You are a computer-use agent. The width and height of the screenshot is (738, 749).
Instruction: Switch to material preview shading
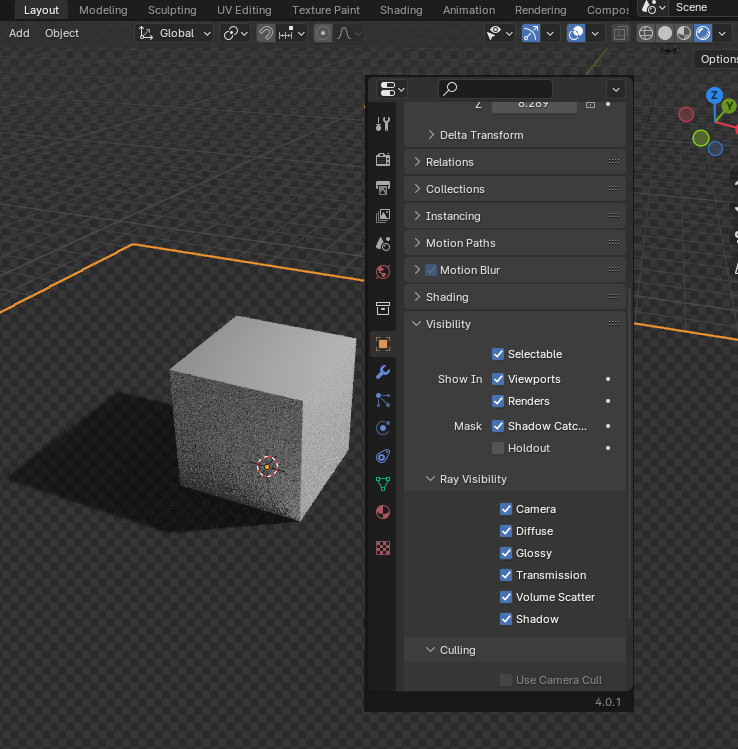[x=684, y=33]
